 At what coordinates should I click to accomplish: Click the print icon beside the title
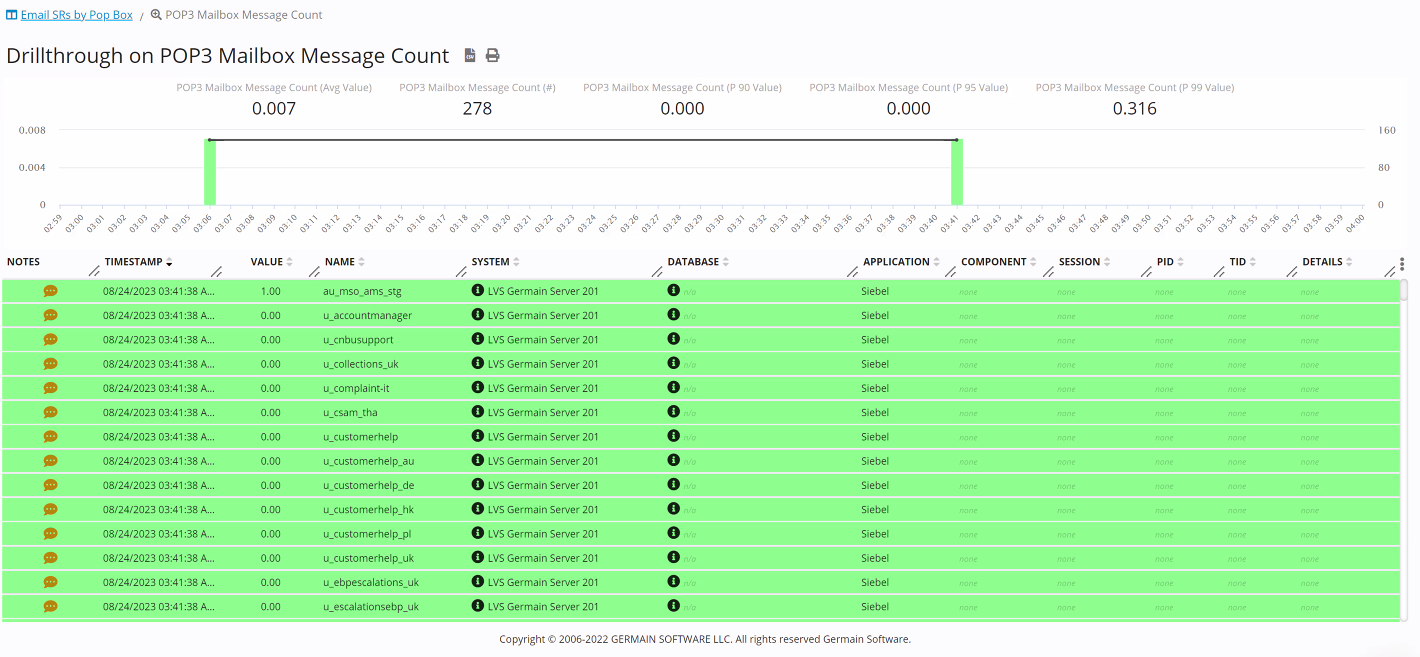click(x=493, y=56)
